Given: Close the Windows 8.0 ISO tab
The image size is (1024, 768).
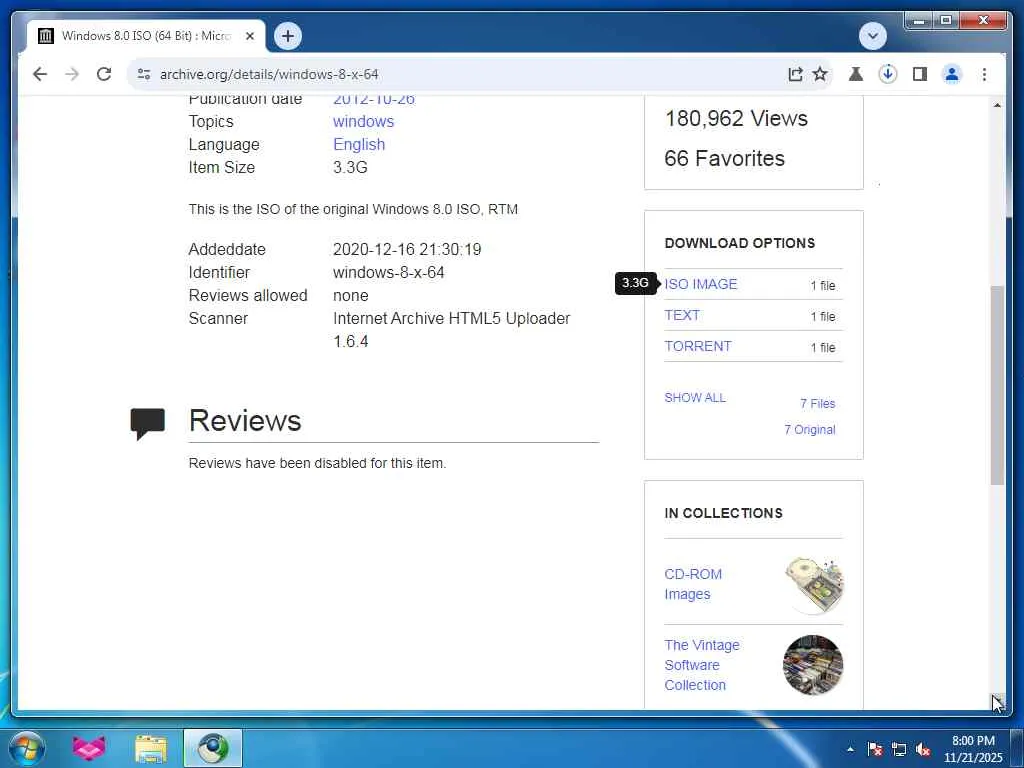Looking at the screenshot, I should (249, 36).
